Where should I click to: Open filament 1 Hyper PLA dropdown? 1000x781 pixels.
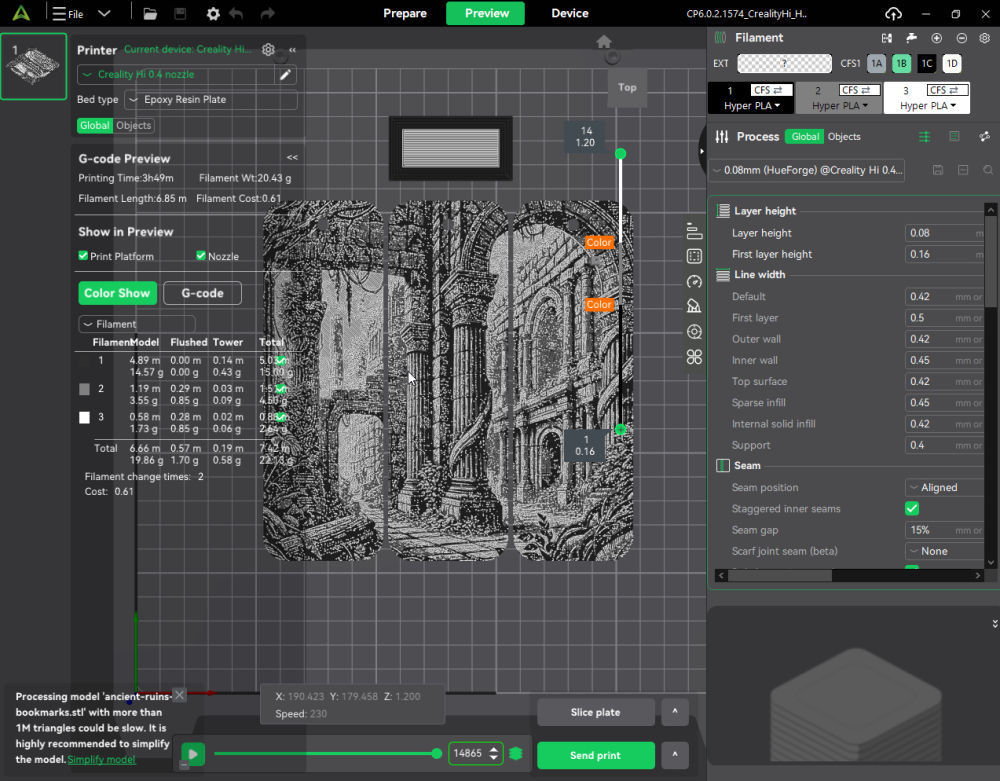(752, 106)
